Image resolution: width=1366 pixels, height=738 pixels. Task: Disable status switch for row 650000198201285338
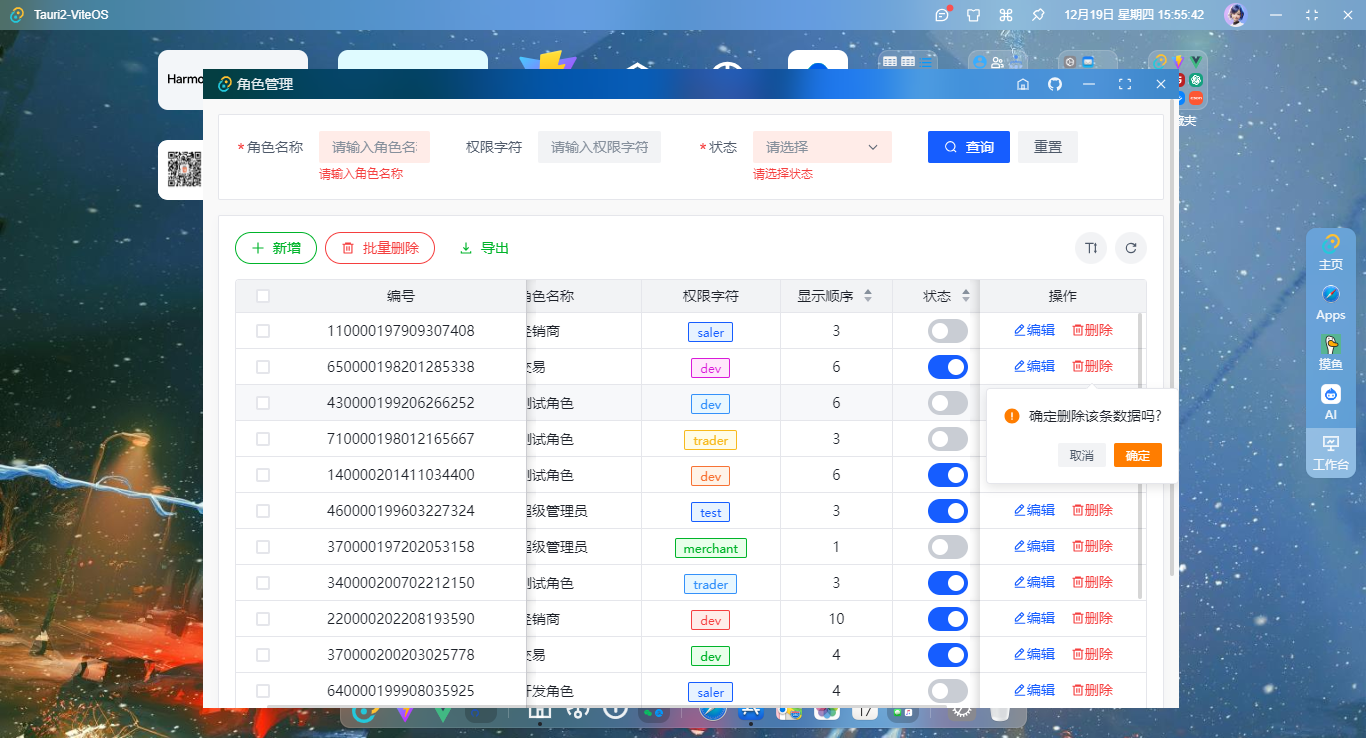pos(947,367)
